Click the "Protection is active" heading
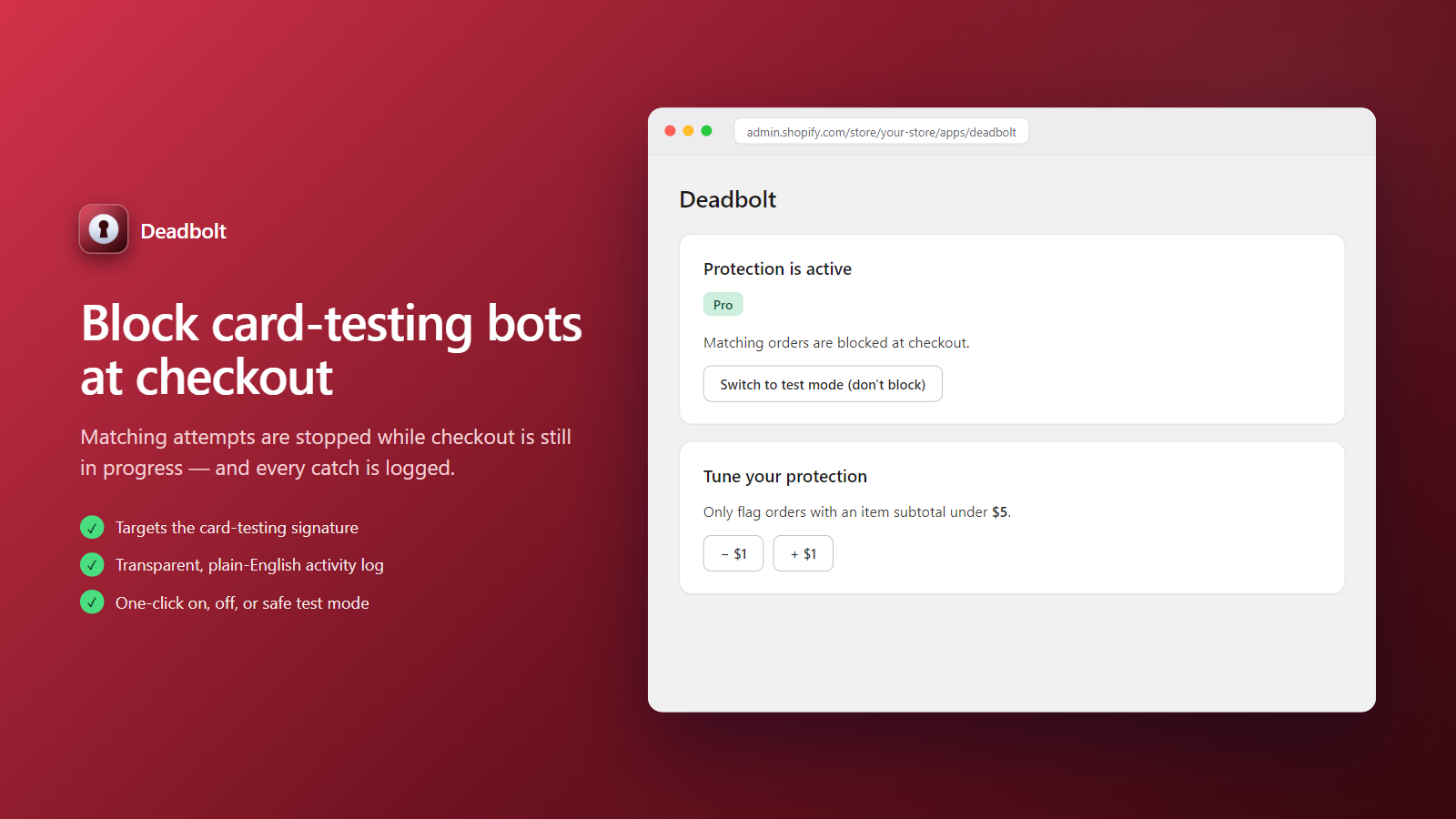The width and height of the screenshot is (1456, 819). 778,269
